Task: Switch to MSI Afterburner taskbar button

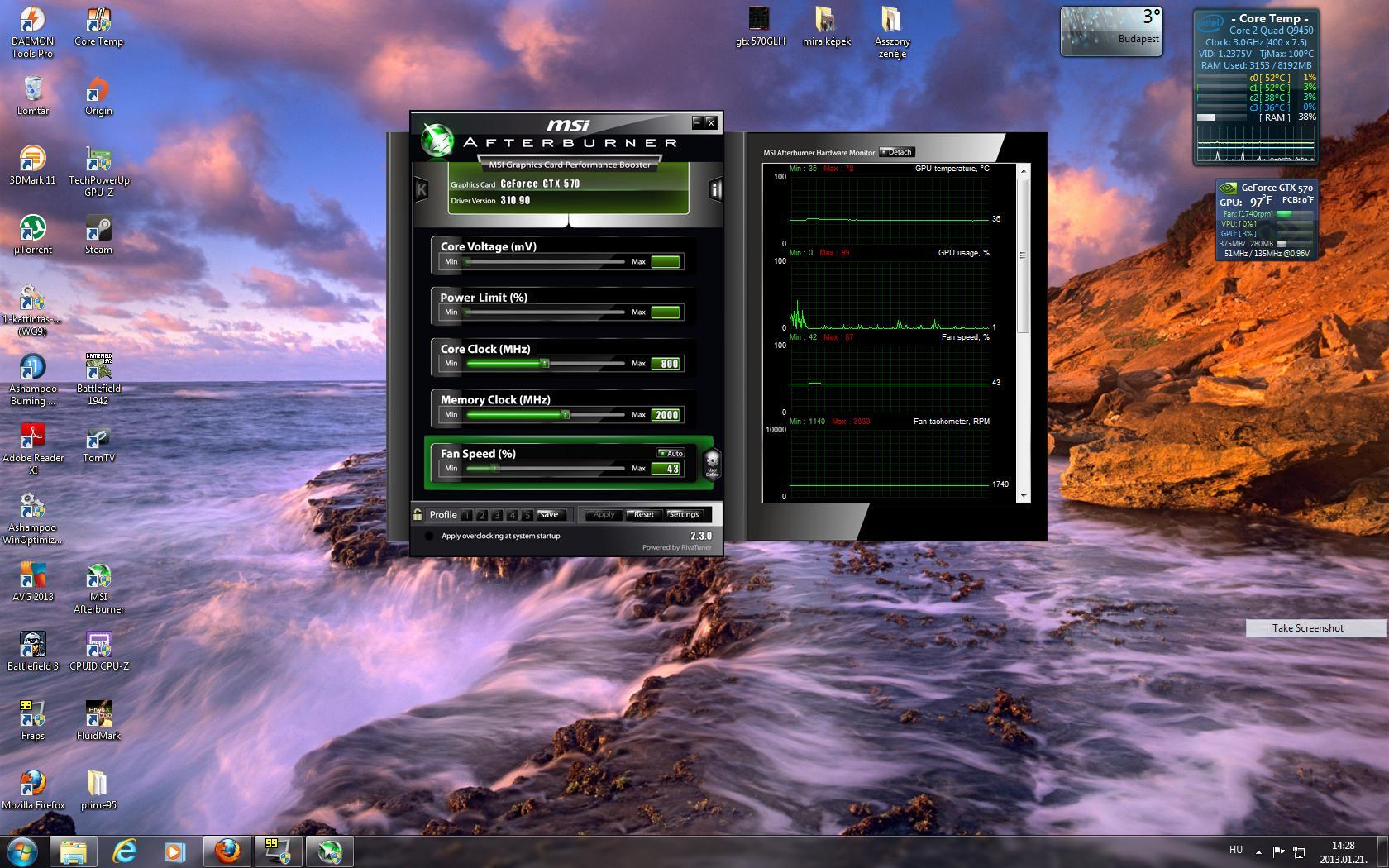Action: [330, 851]
